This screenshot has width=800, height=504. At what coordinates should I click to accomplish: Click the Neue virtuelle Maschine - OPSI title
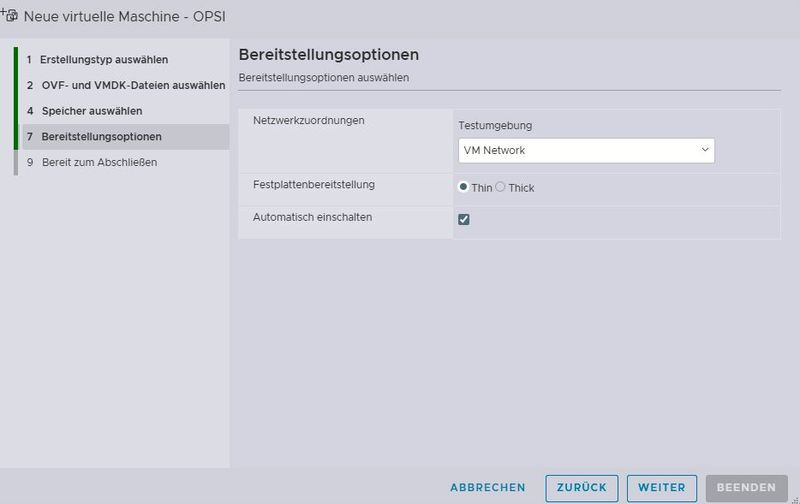point(124,16)
